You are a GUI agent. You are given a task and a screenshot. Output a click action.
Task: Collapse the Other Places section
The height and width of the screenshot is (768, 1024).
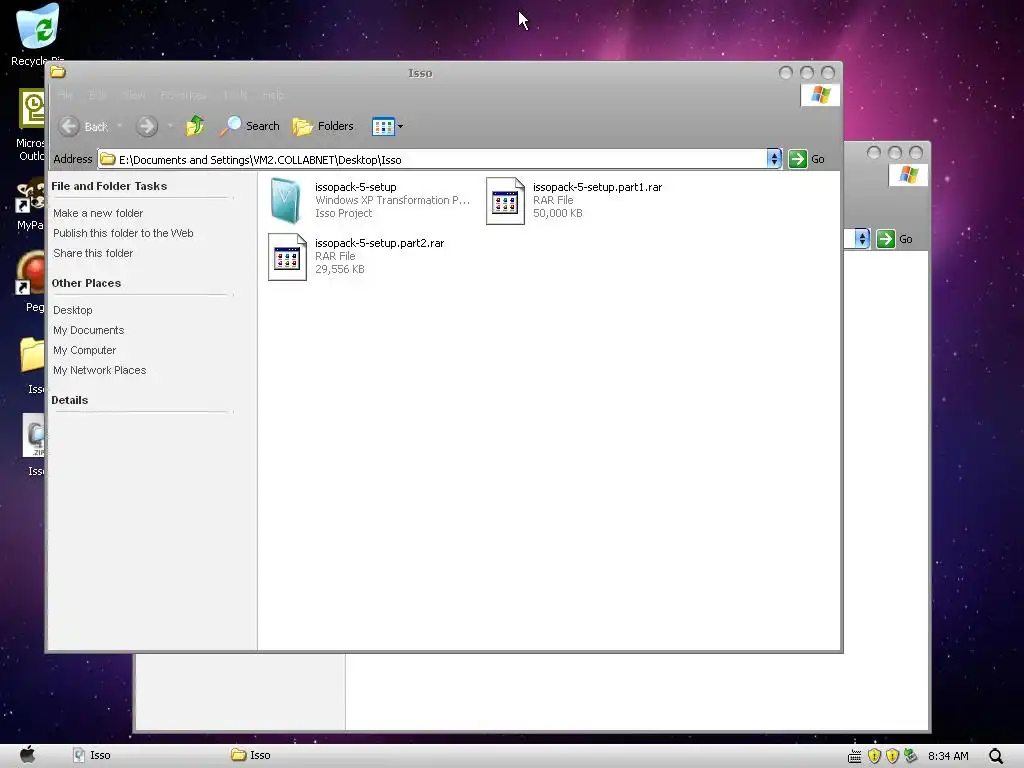pos(86,283)
